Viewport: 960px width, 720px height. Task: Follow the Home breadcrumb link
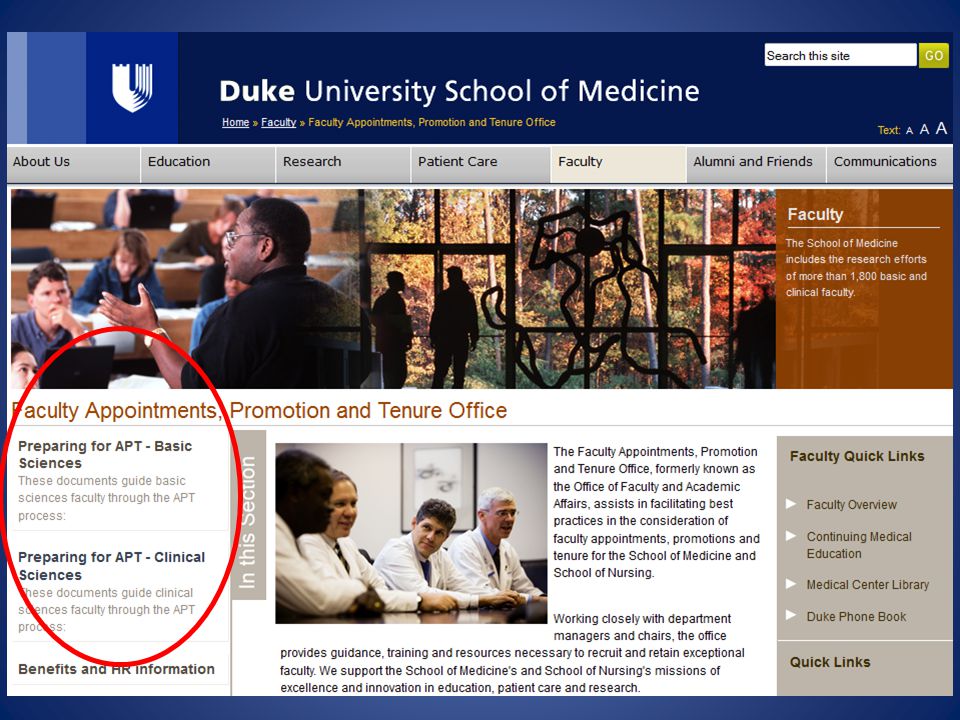point(236,122)
